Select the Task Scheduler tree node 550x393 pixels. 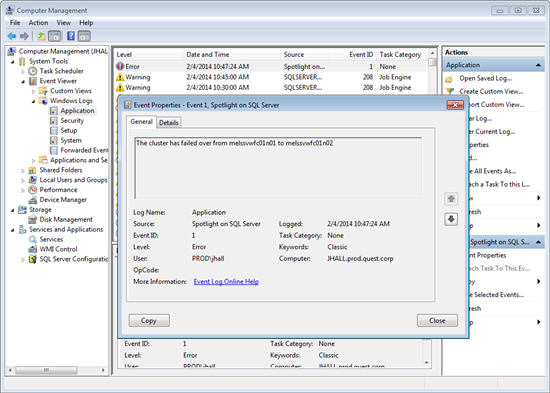[x=61, y=71]
